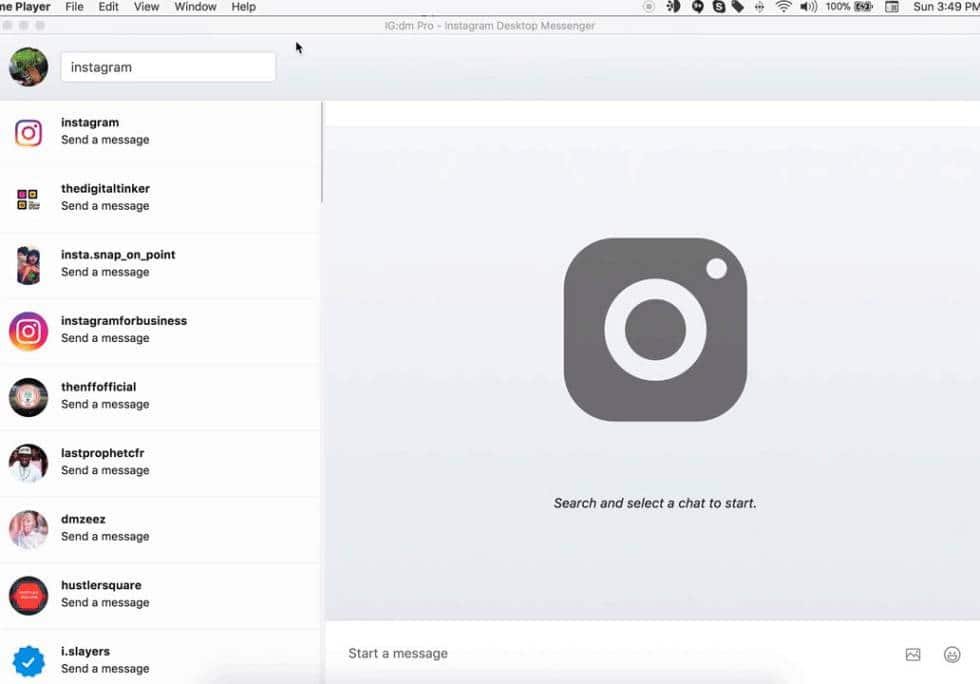The image size is (980, 684).
Task: Click i.slayers blue verified badge avatar
Action: [28, 661]
